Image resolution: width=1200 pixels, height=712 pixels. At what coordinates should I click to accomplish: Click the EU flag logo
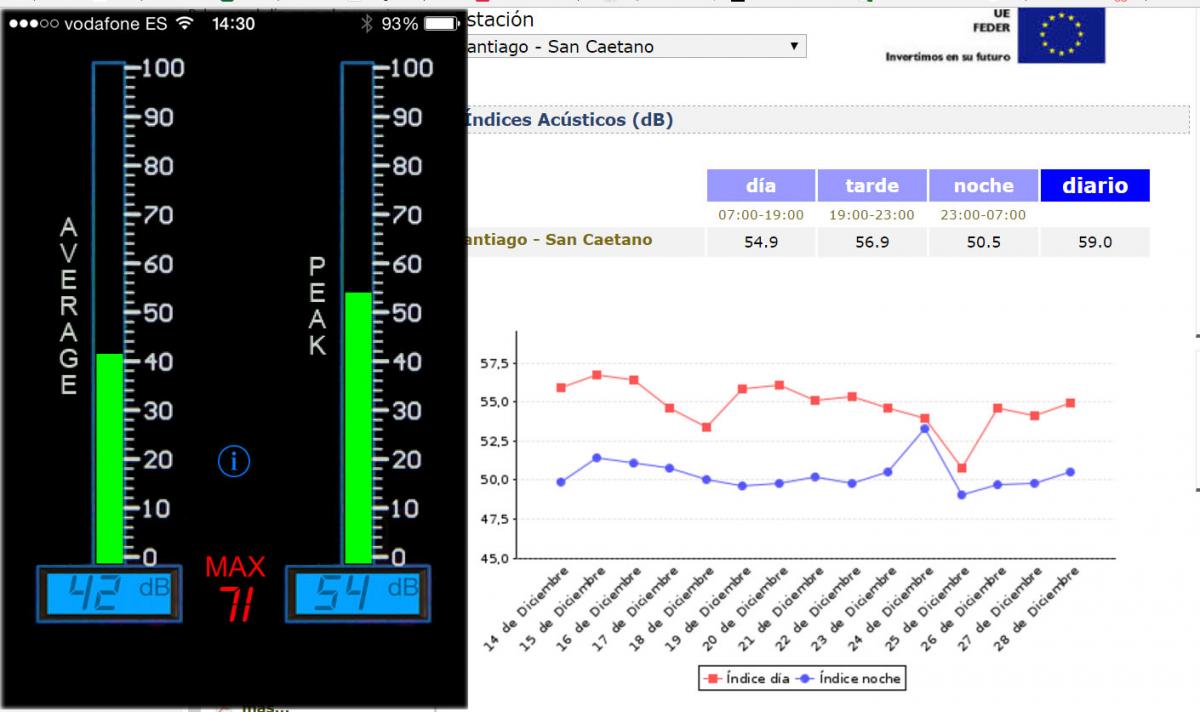click(x=1061, y=36)
